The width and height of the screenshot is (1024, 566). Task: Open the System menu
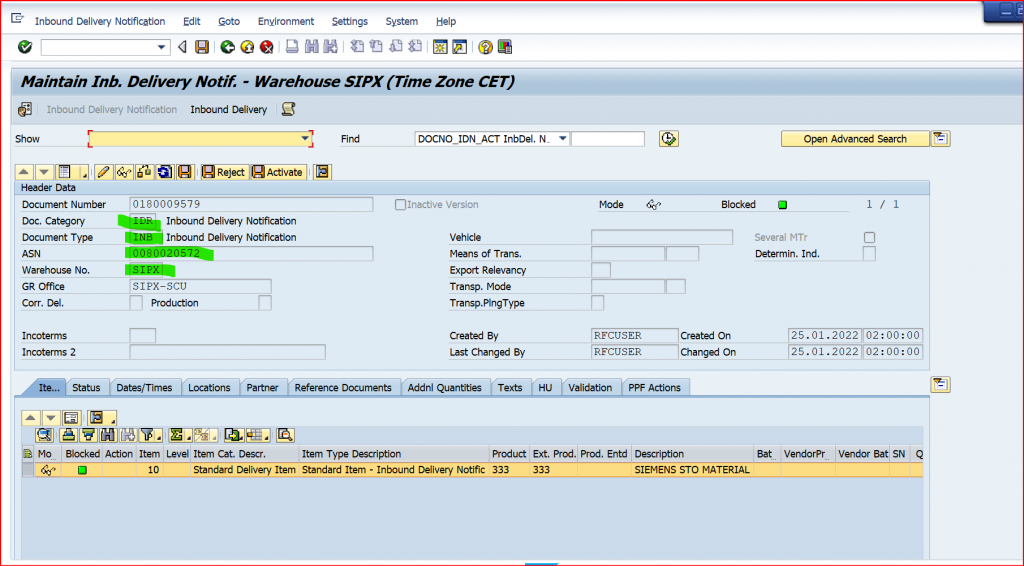pyautogui.click(x=402, y=22)
